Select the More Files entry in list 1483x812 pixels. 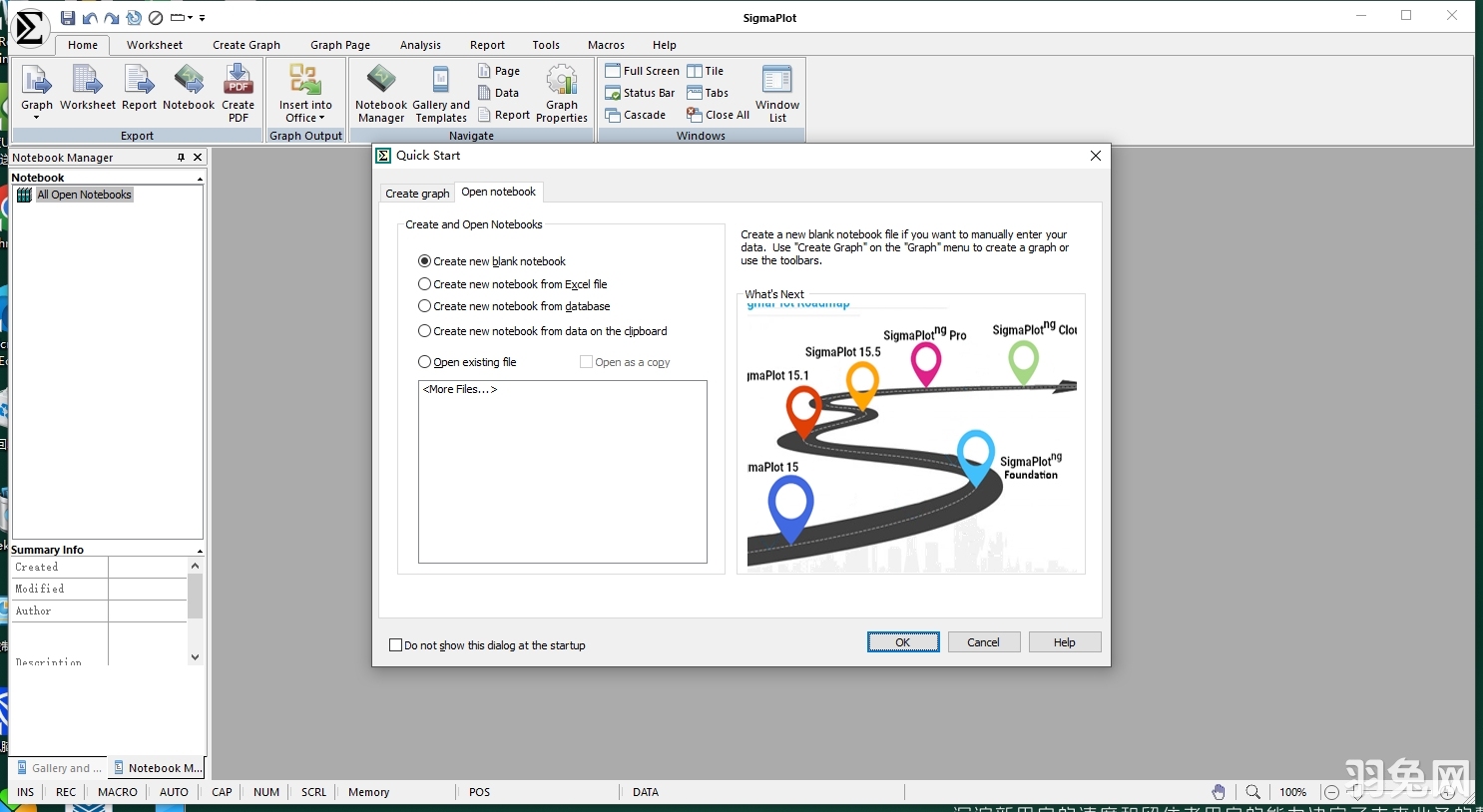pyautogui.click(x=460, y=390)
